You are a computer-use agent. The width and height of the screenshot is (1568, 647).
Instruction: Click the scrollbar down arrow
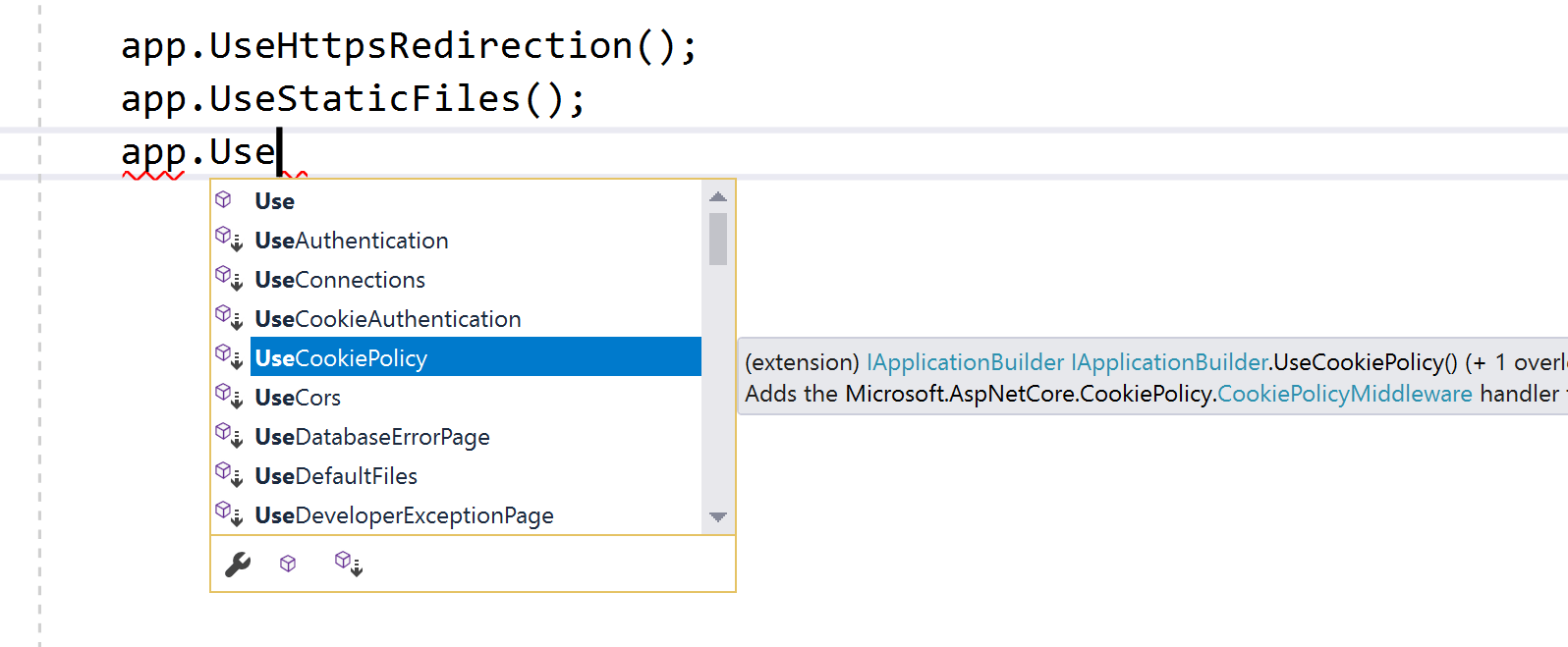[718, 518]
